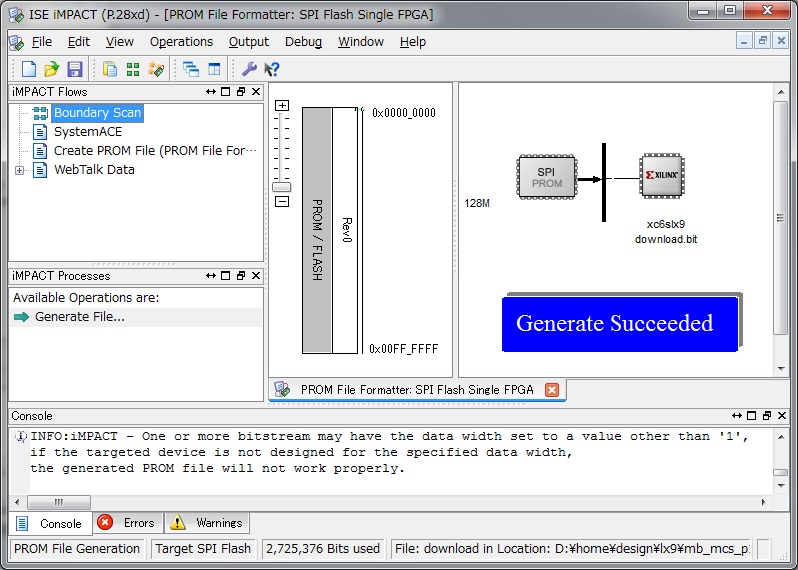Click the Create PROM File document icon
This screenshot has width=798, height=570.
click(x=40, y=151)
